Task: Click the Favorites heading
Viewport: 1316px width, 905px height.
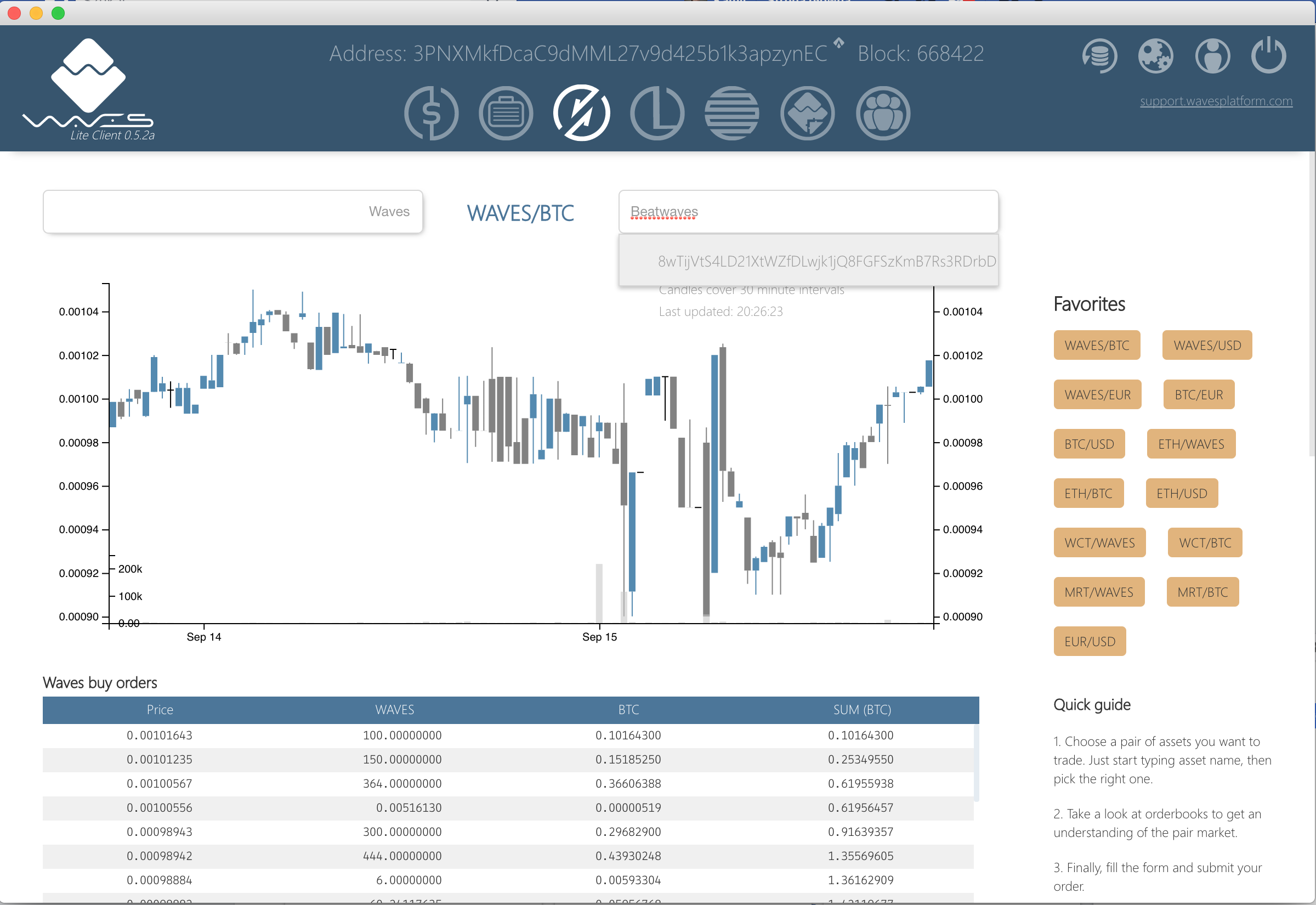Action: coord(1090,304)
